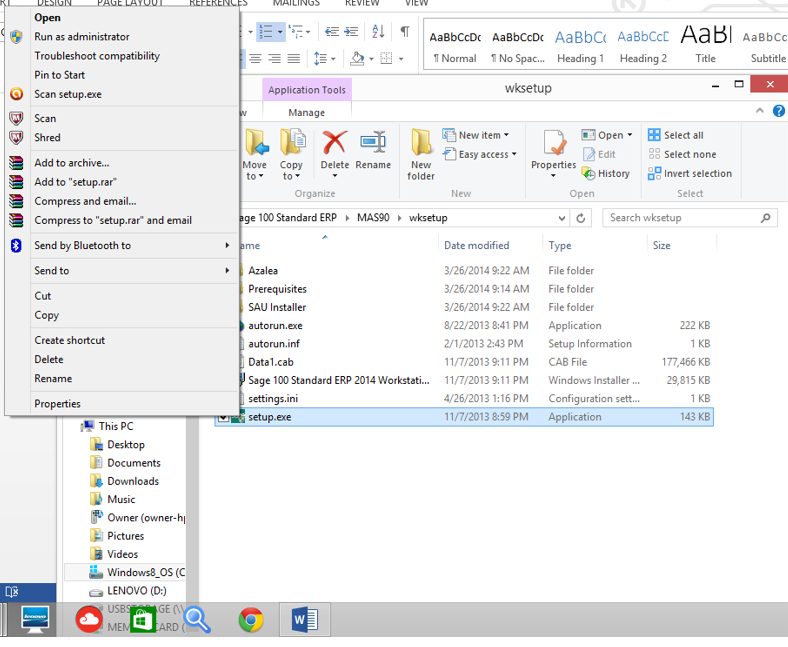The image size is (788, 647).
Task: Switch to the Manage ribbon tab
Action: 307,113
